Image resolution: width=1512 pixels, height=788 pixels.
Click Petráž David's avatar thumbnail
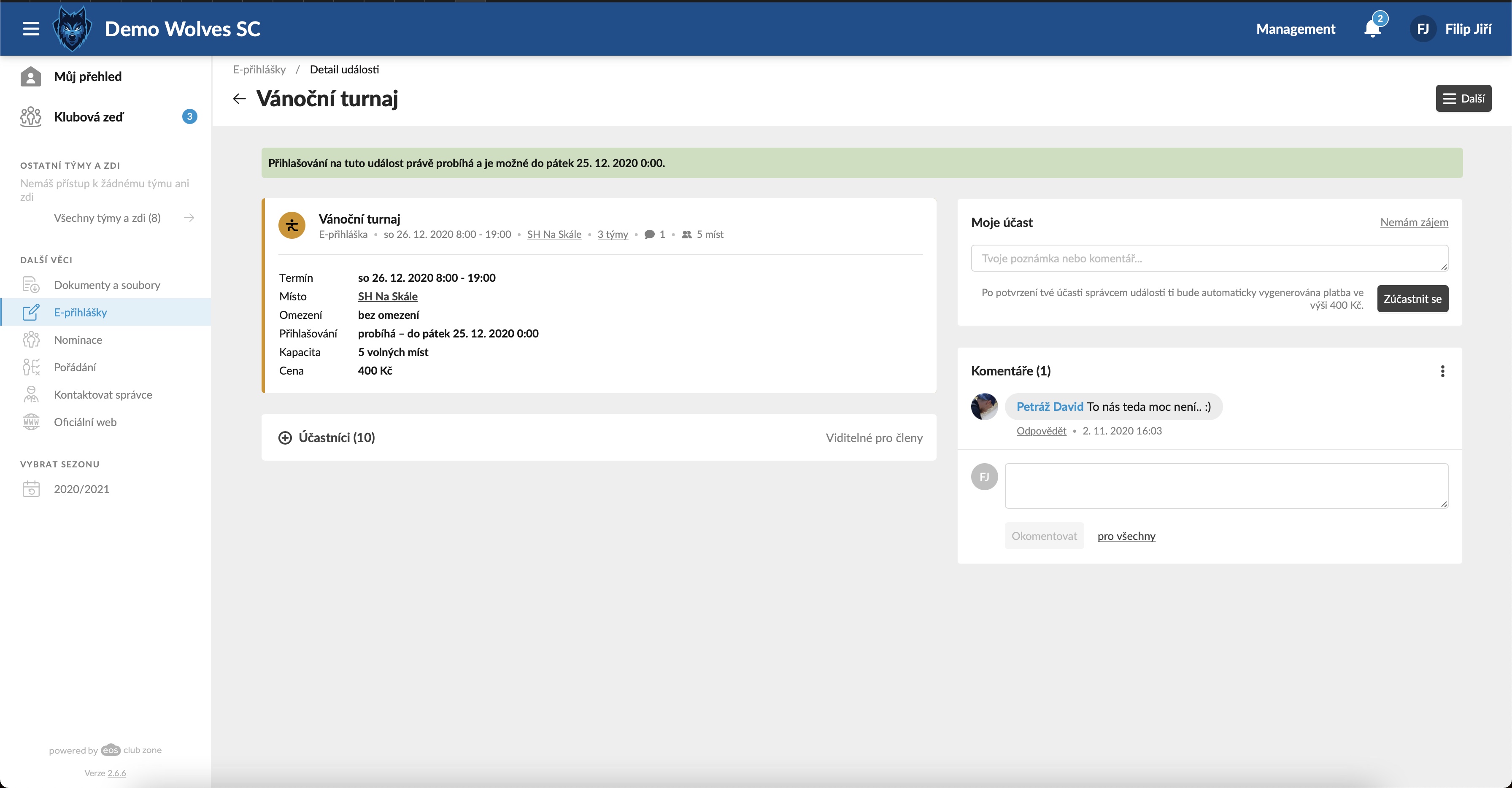[x=984, y=407]
